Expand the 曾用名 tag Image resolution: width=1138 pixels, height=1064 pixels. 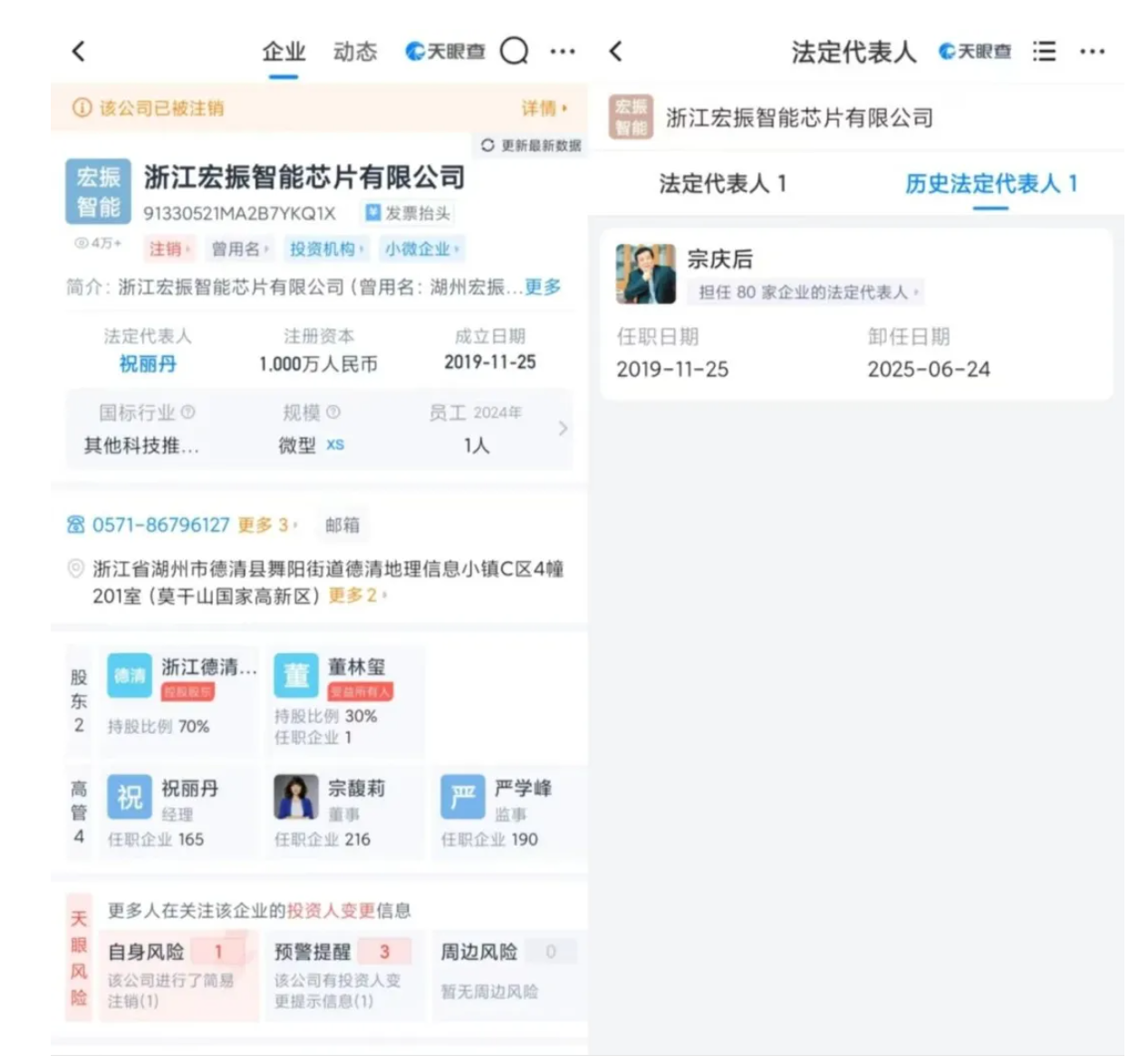pyautogui.click(x=240, y=248)
